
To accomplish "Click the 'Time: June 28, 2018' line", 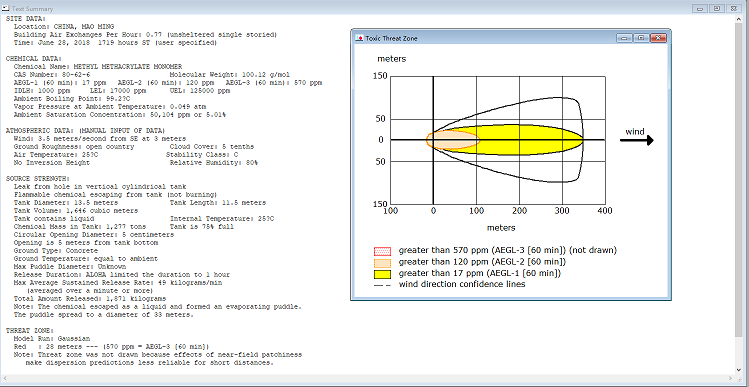I will coord(115,43).
